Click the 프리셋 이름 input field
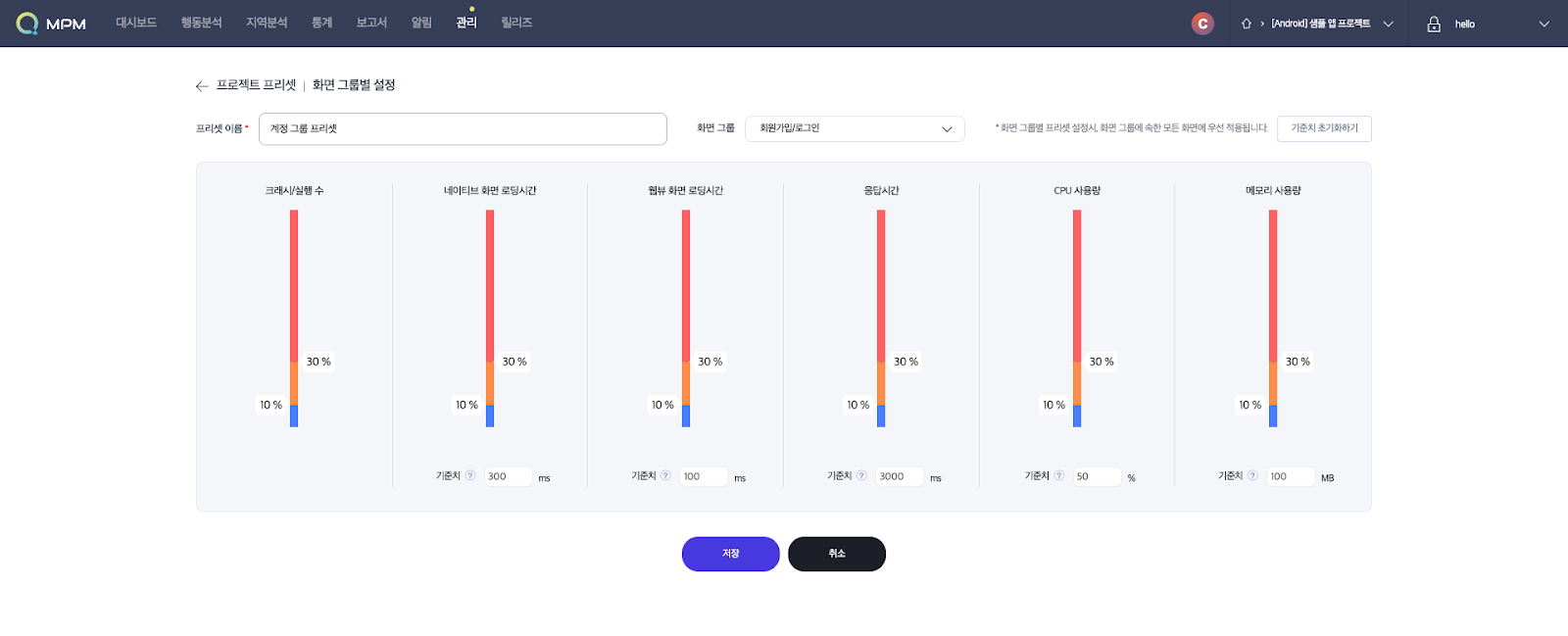Screen dimensions: 1568x636 click(463, 128)
